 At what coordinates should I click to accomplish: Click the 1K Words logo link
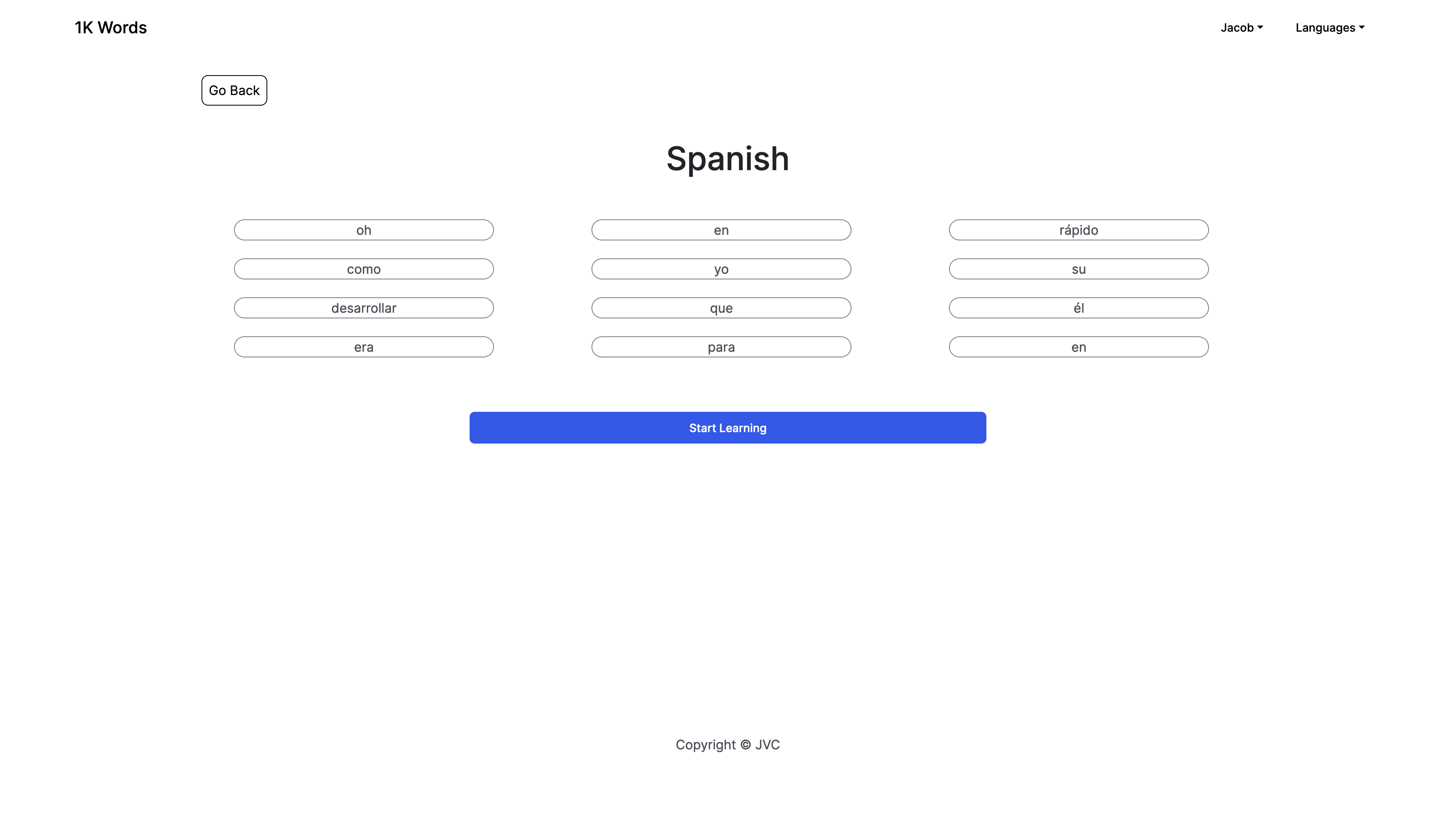click(111, 27)
